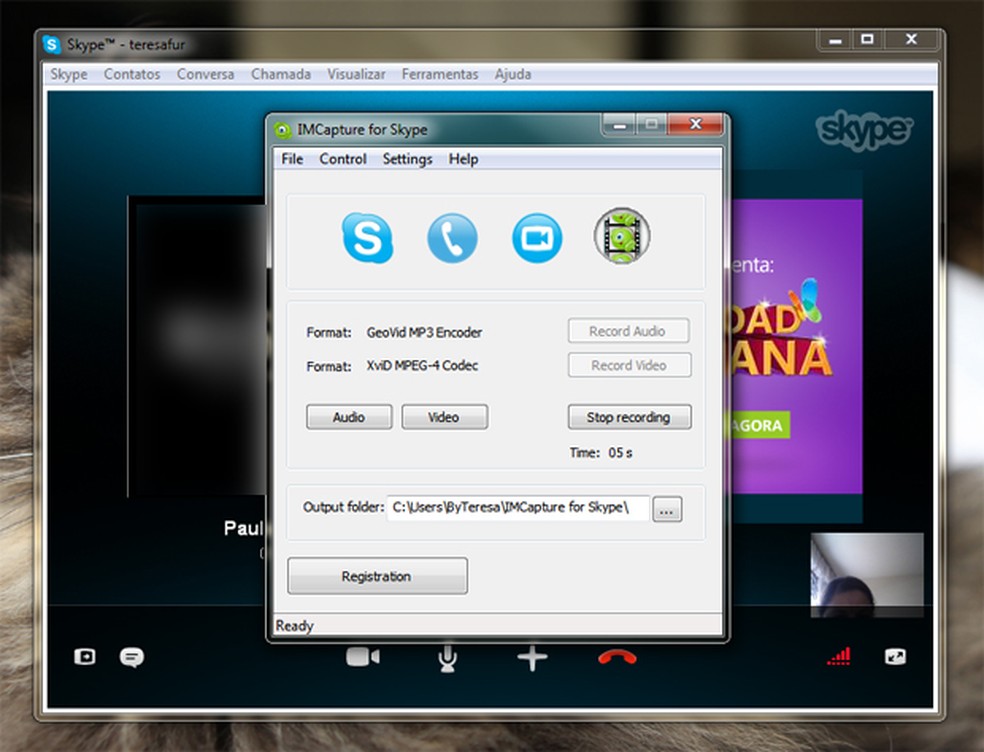Click the self-view webcam thumbnail in Skype
This screenshot has width=984, height=752.
[867, 576]
